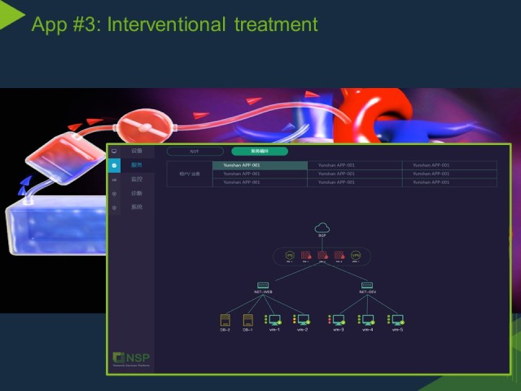Select the highlighted Yunshan APP-001 table cell
Image resolution: width=521 pixels, height=391 pixels.
(x=260, y=165)
